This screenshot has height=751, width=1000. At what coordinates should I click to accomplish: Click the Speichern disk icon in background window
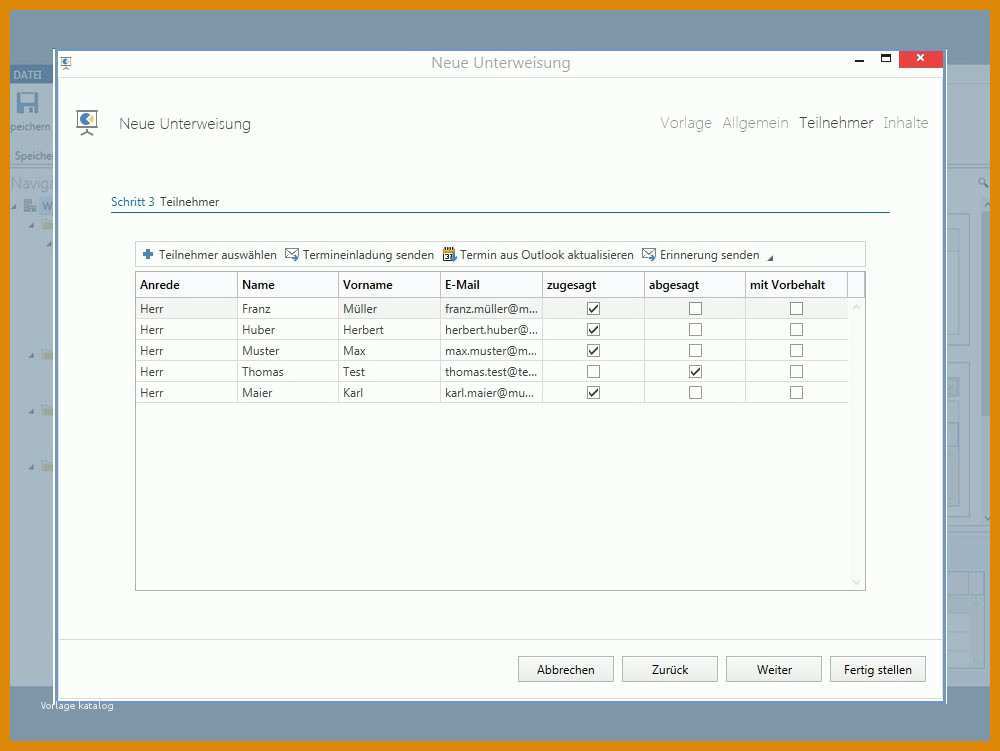[x=27, y=103]
